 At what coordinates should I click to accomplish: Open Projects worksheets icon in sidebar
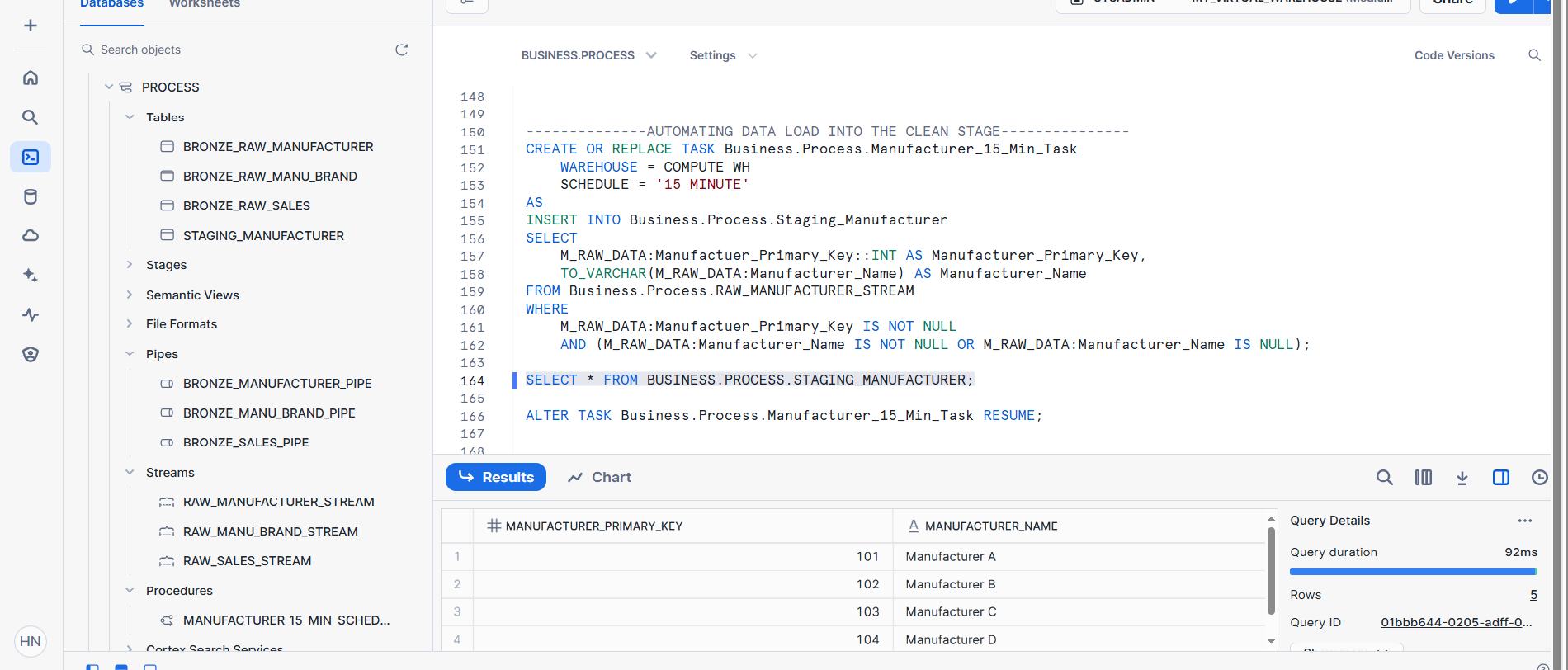tap(31, 157)
